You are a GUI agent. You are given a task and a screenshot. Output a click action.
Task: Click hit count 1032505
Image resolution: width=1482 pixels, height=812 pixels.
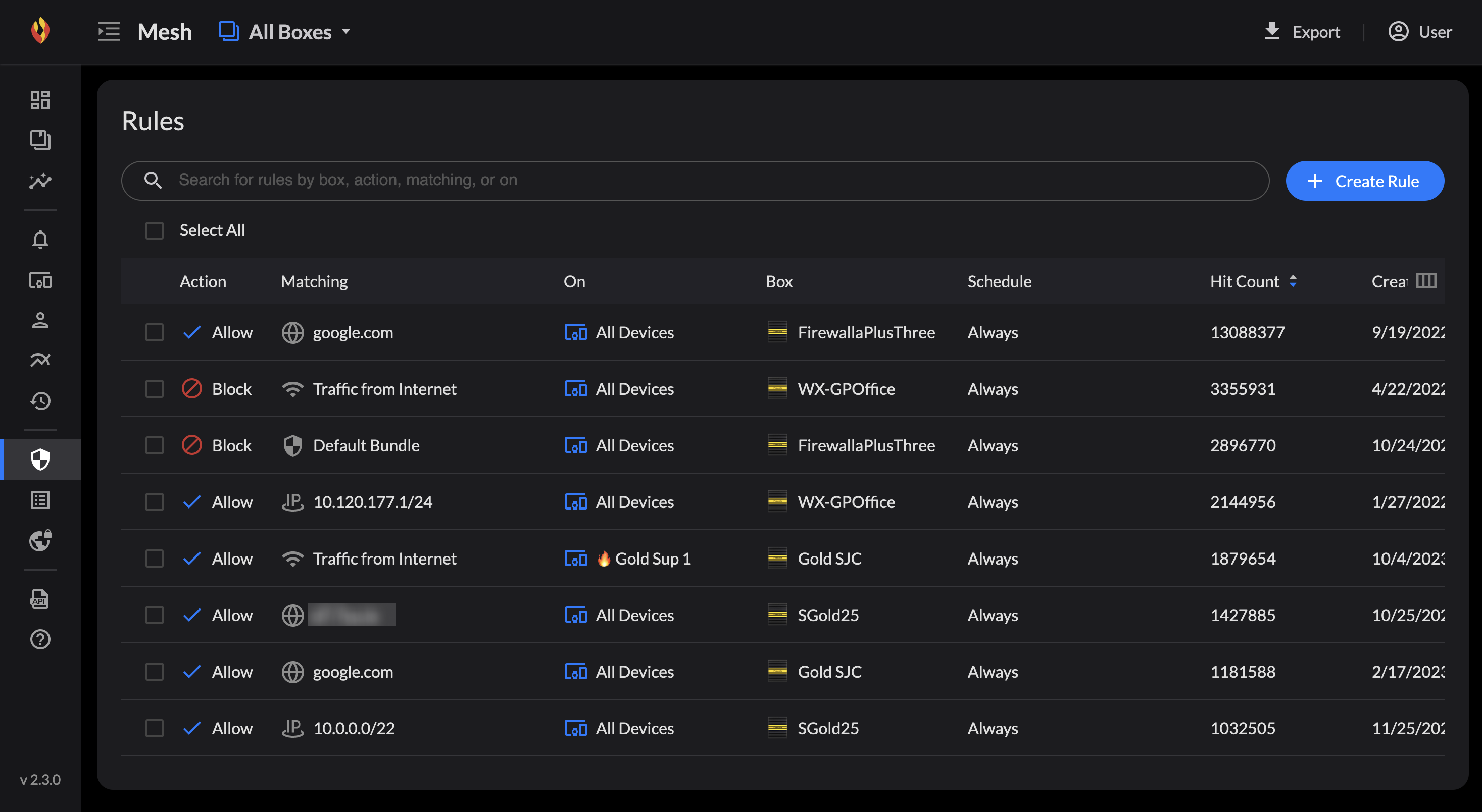[x=1243, y=728]
